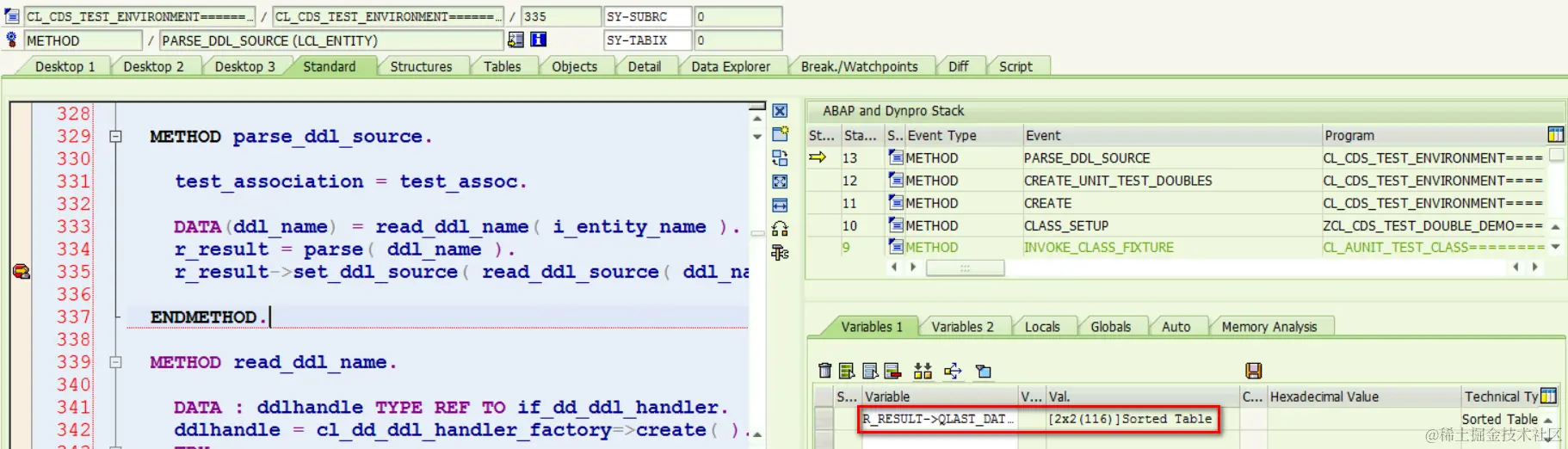Screen dimensions: 1568x449
Task: Click the delete row icon with red minus
Action: (x=892, y=371)
